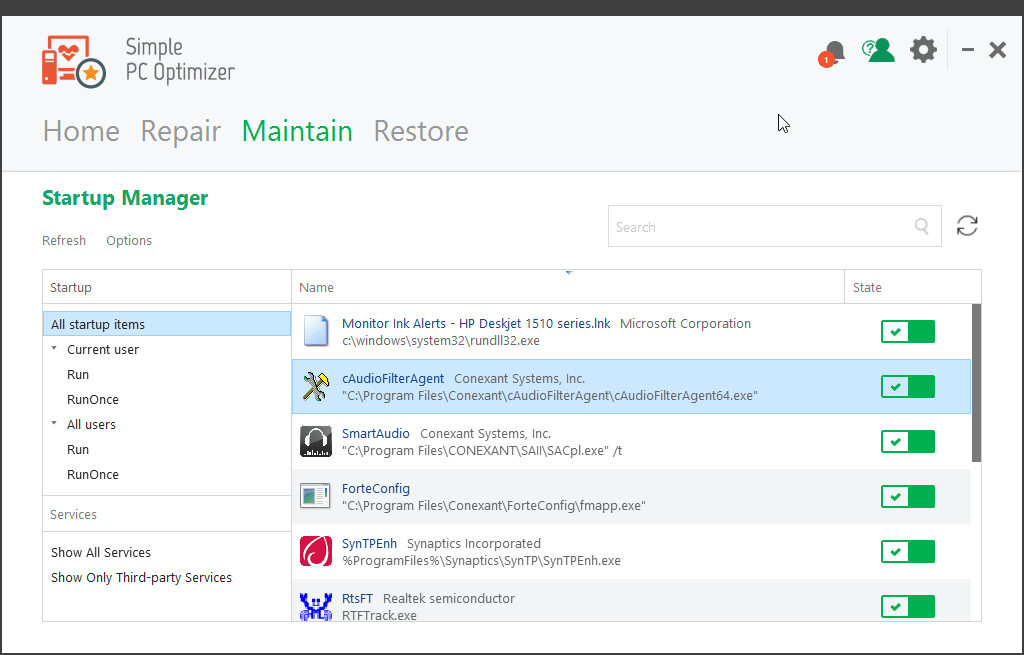The image size is (1024, 655).
Task: Open the user account help icon
Action: [879, 50]
